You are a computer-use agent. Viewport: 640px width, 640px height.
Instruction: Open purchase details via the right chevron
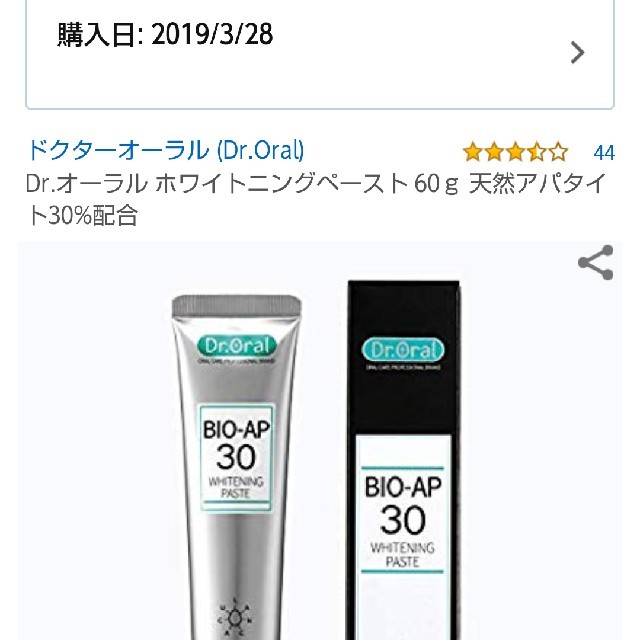[578, 53]
